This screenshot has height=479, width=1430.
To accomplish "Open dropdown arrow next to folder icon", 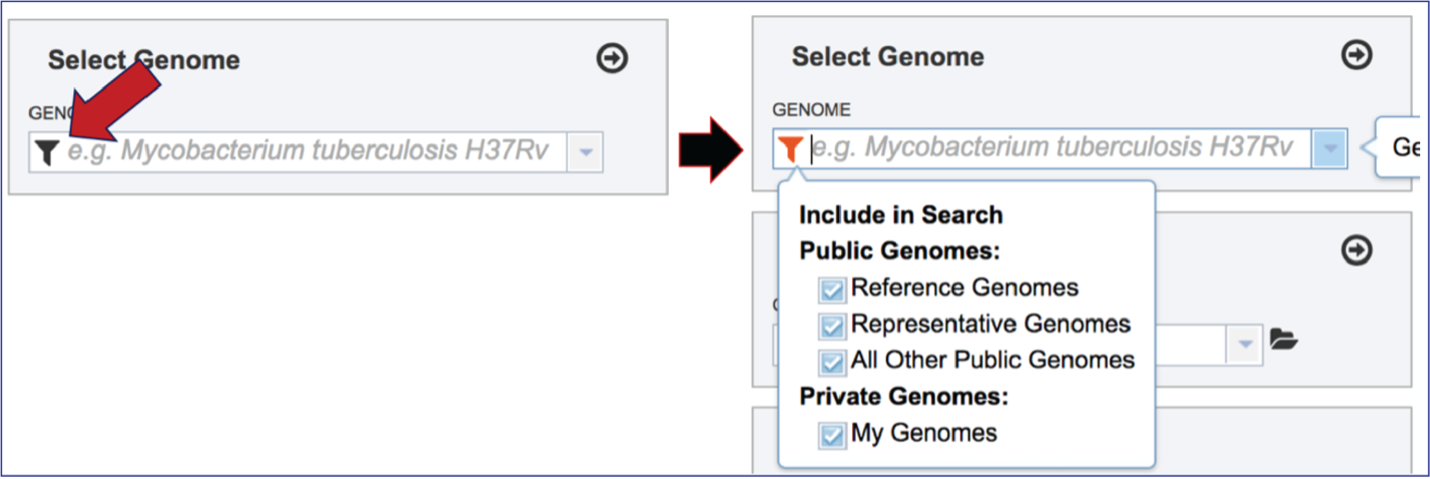I will [x=1245, y=344].
